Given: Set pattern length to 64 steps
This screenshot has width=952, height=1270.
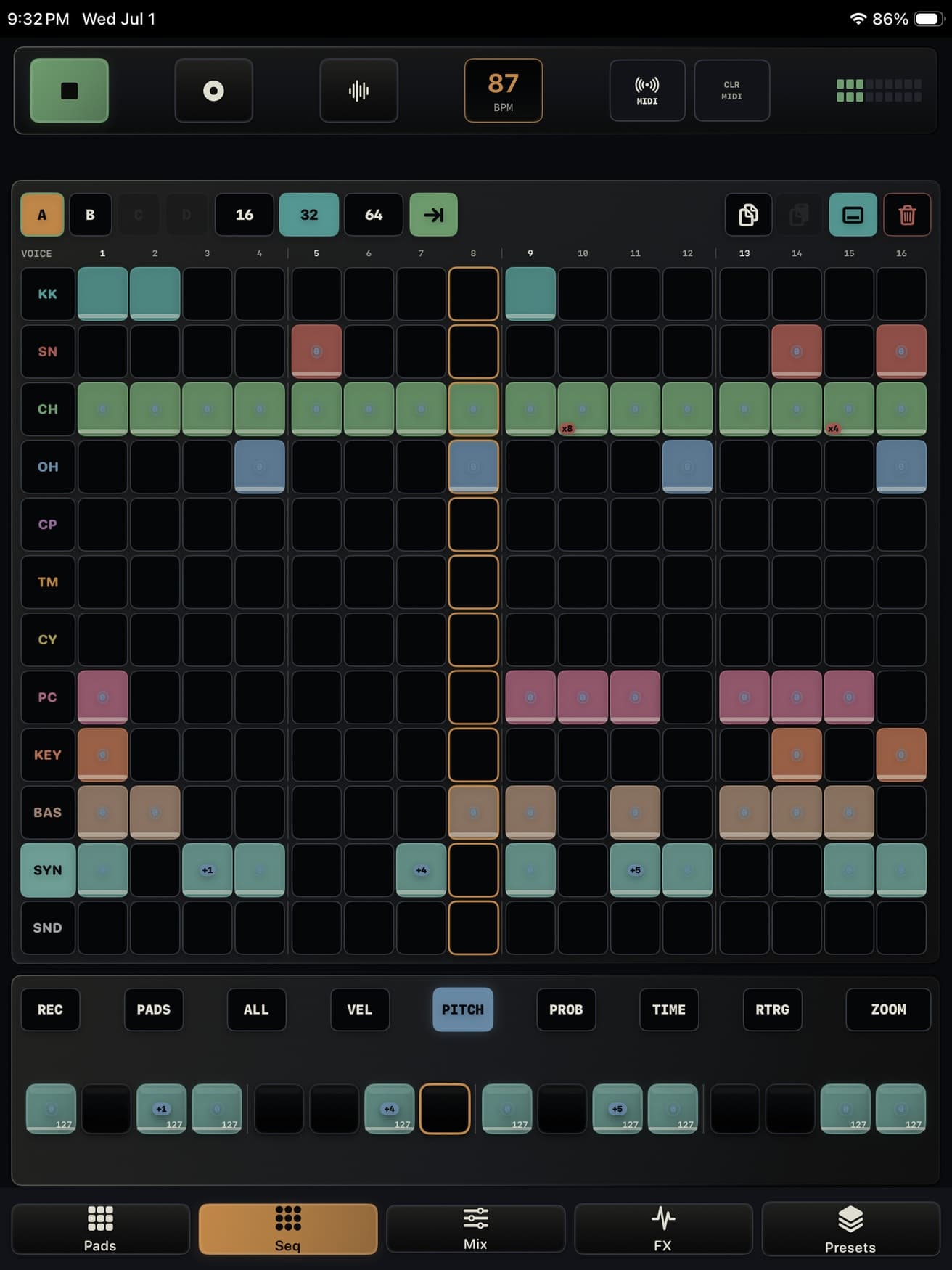Looking at the screenshot, I should (x=374, y=215).
